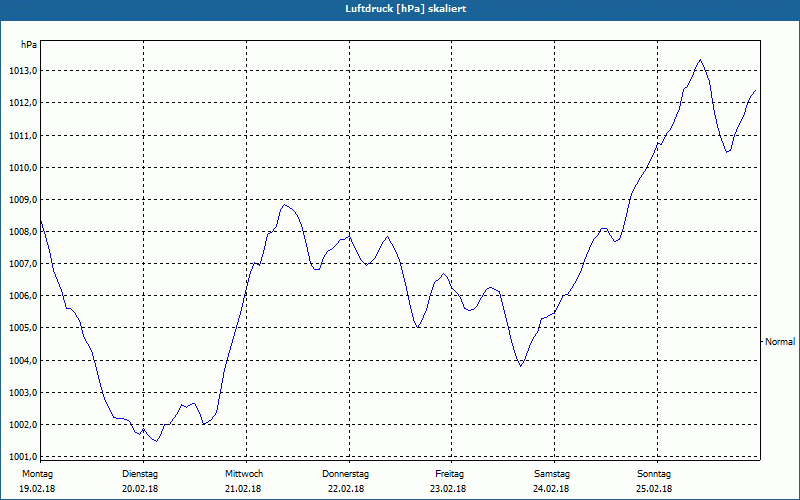Click the date 22.02.18

[x=346, y=489]
